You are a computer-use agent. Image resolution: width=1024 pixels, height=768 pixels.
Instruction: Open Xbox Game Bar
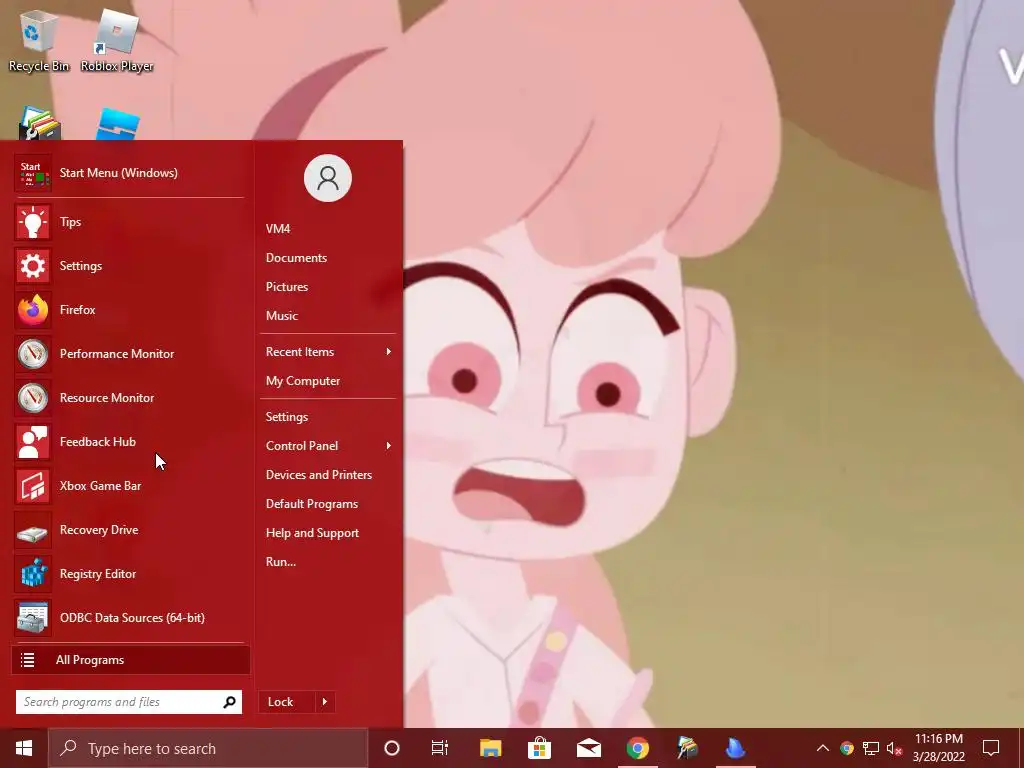(129, 486)
